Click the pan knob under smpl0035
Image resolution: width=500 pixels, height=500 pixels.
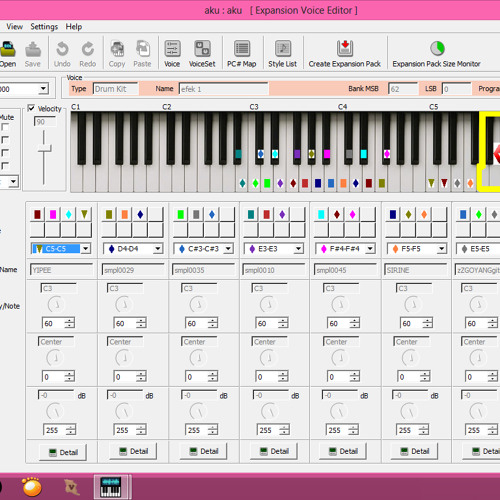[x=198, y=358]
